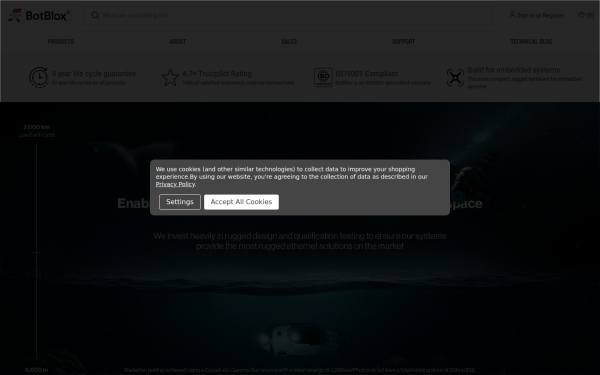This screenshot has height=375, width=600.
Task: Click the Trustpilot star icon
Action: [170, 78]
